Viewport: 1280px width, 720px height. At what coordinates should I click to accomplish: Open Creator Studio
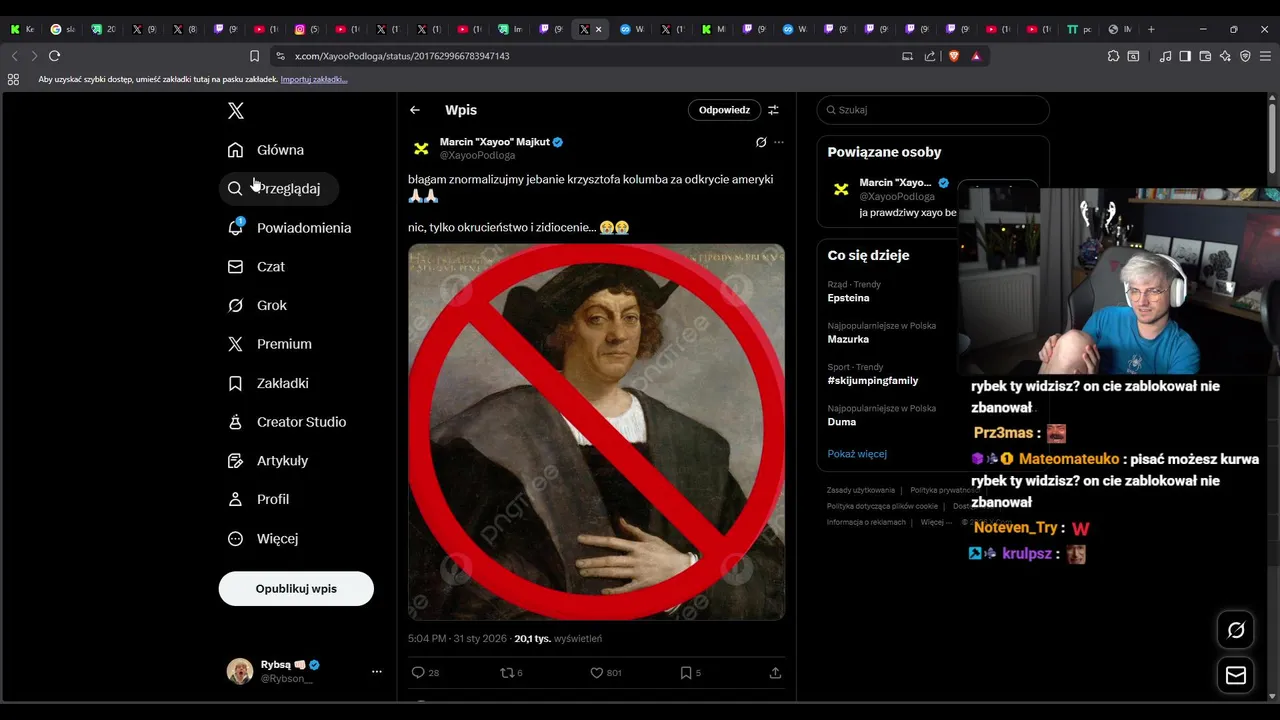click(288, 422)
